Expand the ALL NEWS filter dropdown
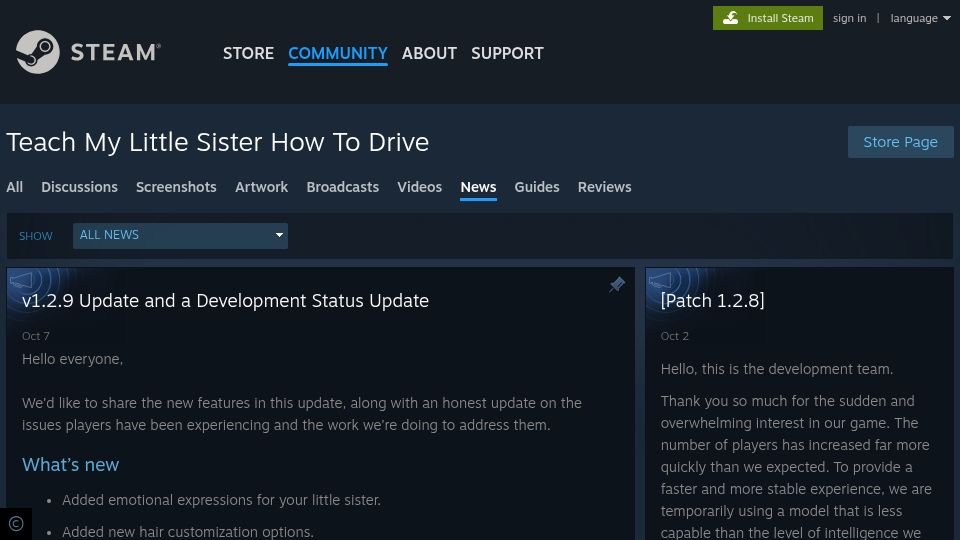Screen dimensions: 960x540 pos(180,236)
